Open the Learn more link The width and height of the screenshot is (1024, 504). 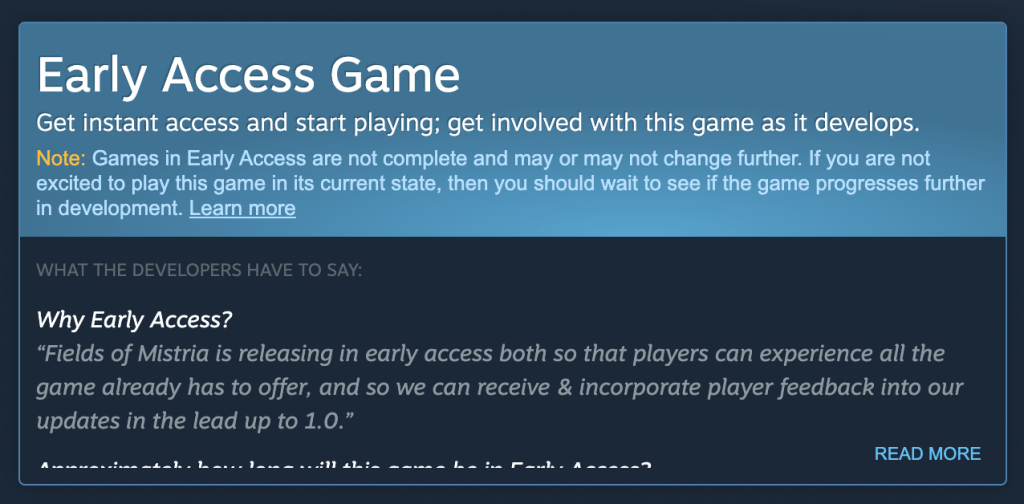(242, 209)
